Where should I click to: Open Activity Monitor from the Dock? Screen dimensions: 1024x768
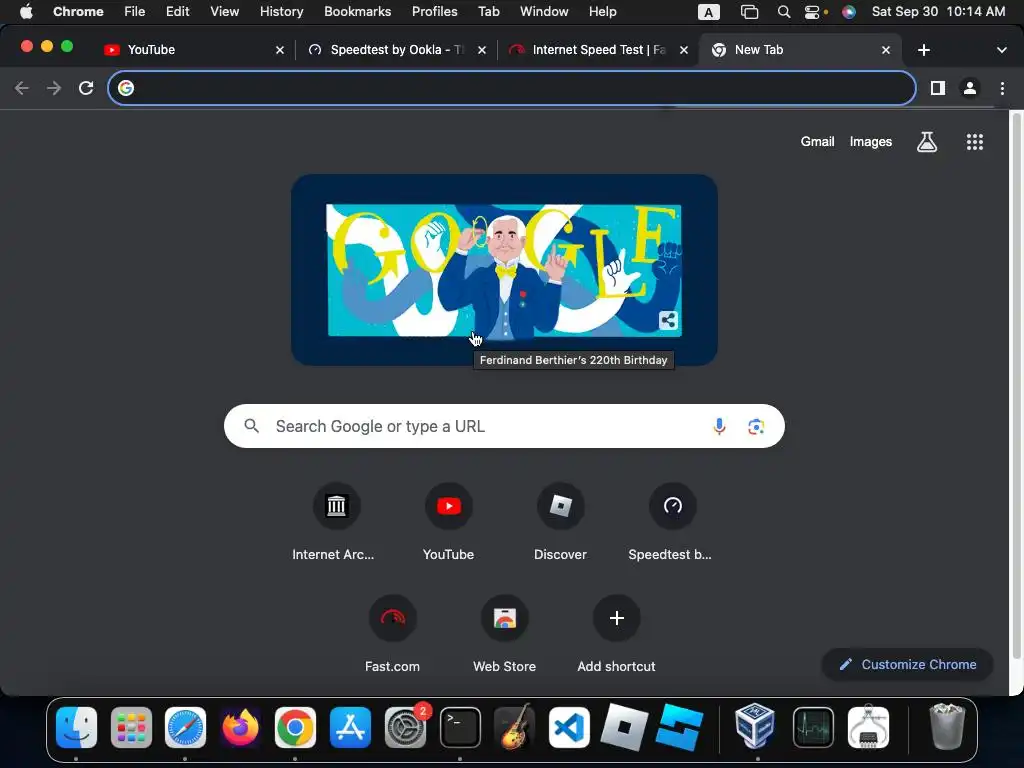pyautogui.click(x=812, y=728)
